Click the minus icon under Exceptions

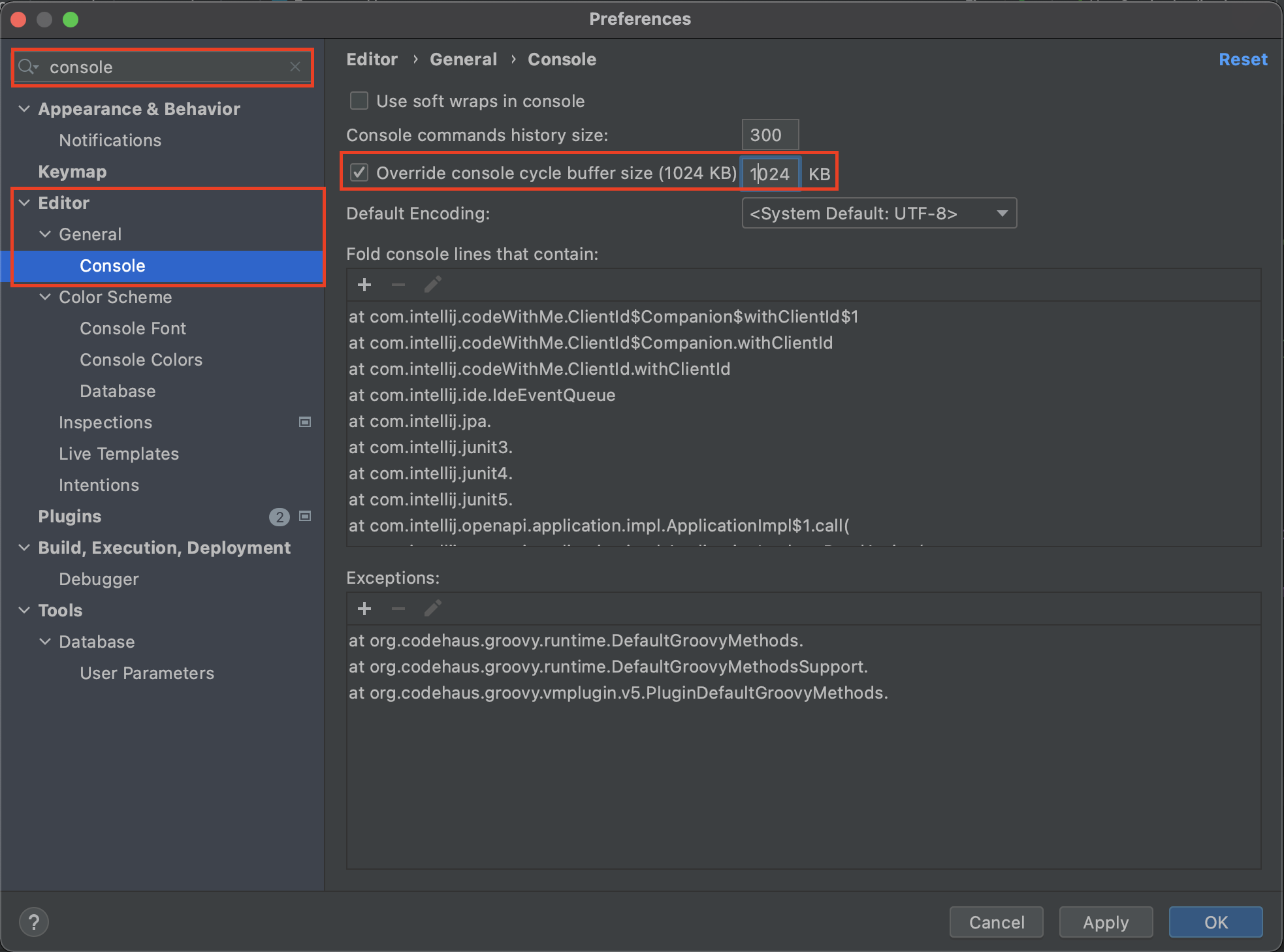pyautogui.click(x=398, y=609)
